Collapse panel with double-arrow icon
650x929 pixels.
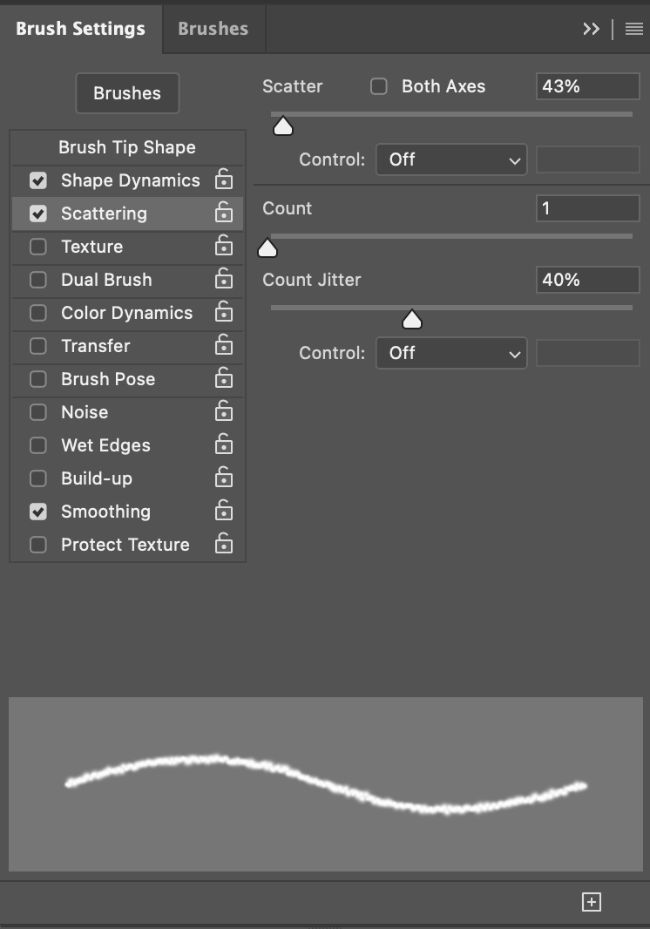coord(591,29)
